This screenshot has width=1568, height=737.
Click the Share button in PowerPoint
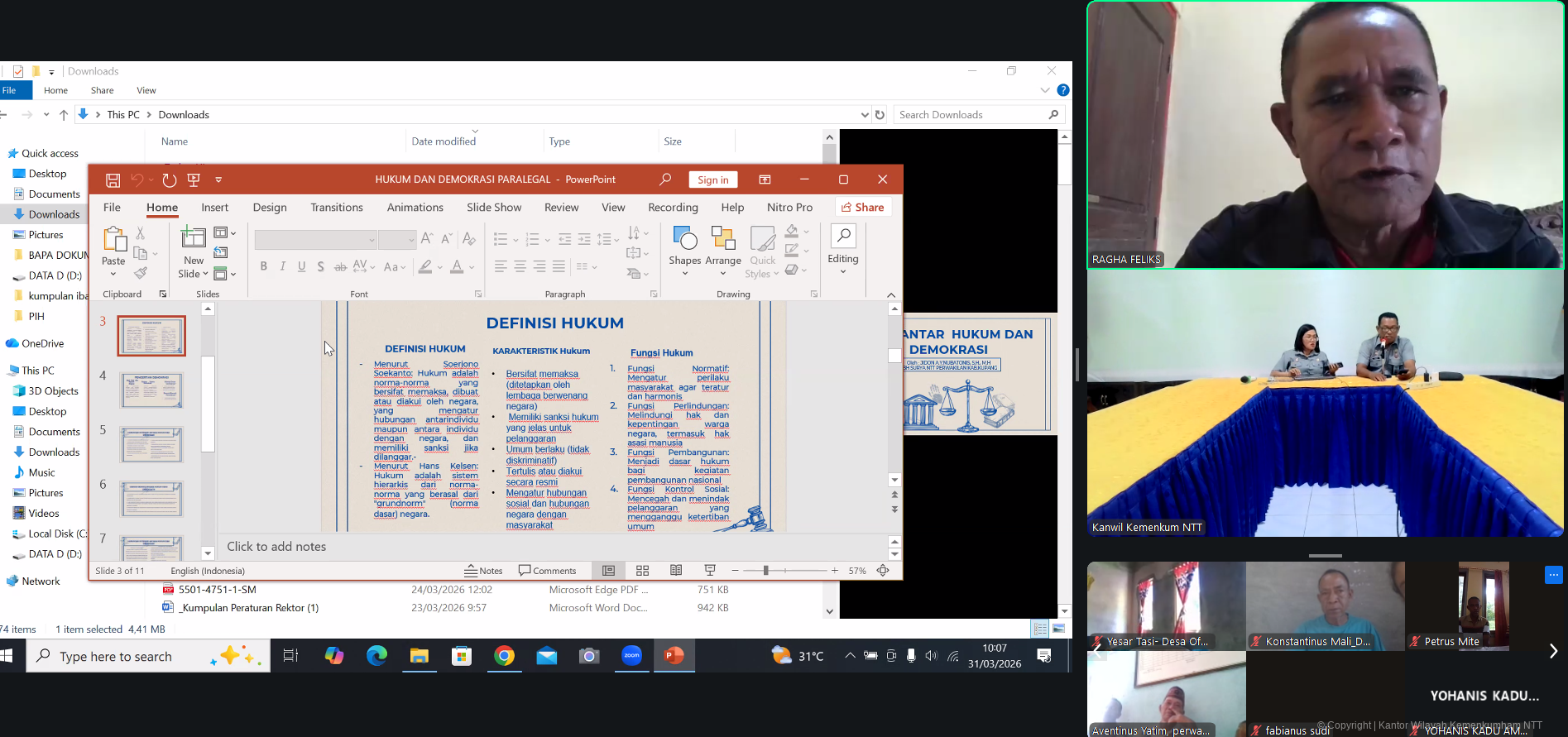(x=863, y=208)
